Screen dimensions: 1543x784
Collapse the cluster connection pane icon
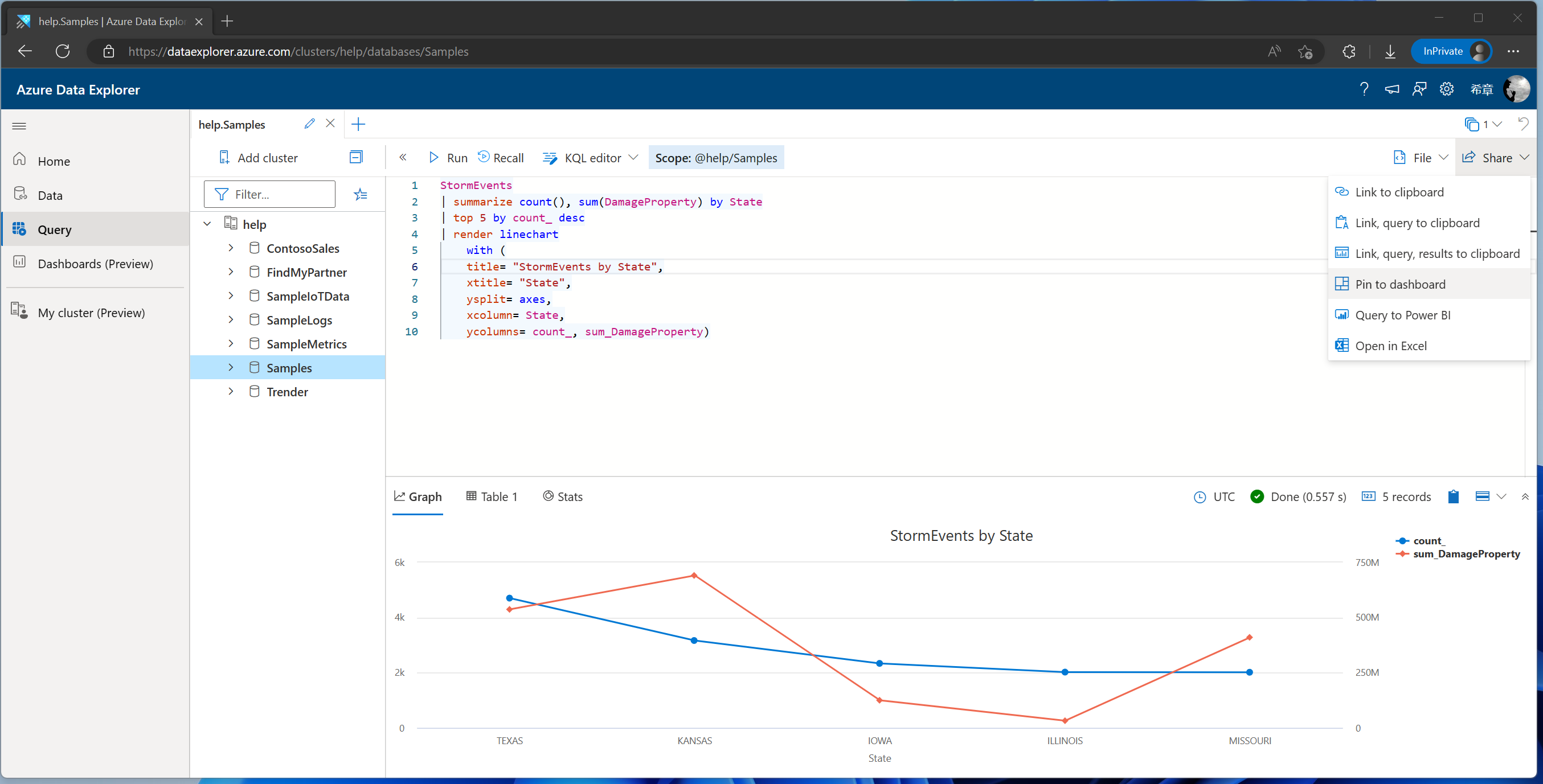tap(356, 157)
